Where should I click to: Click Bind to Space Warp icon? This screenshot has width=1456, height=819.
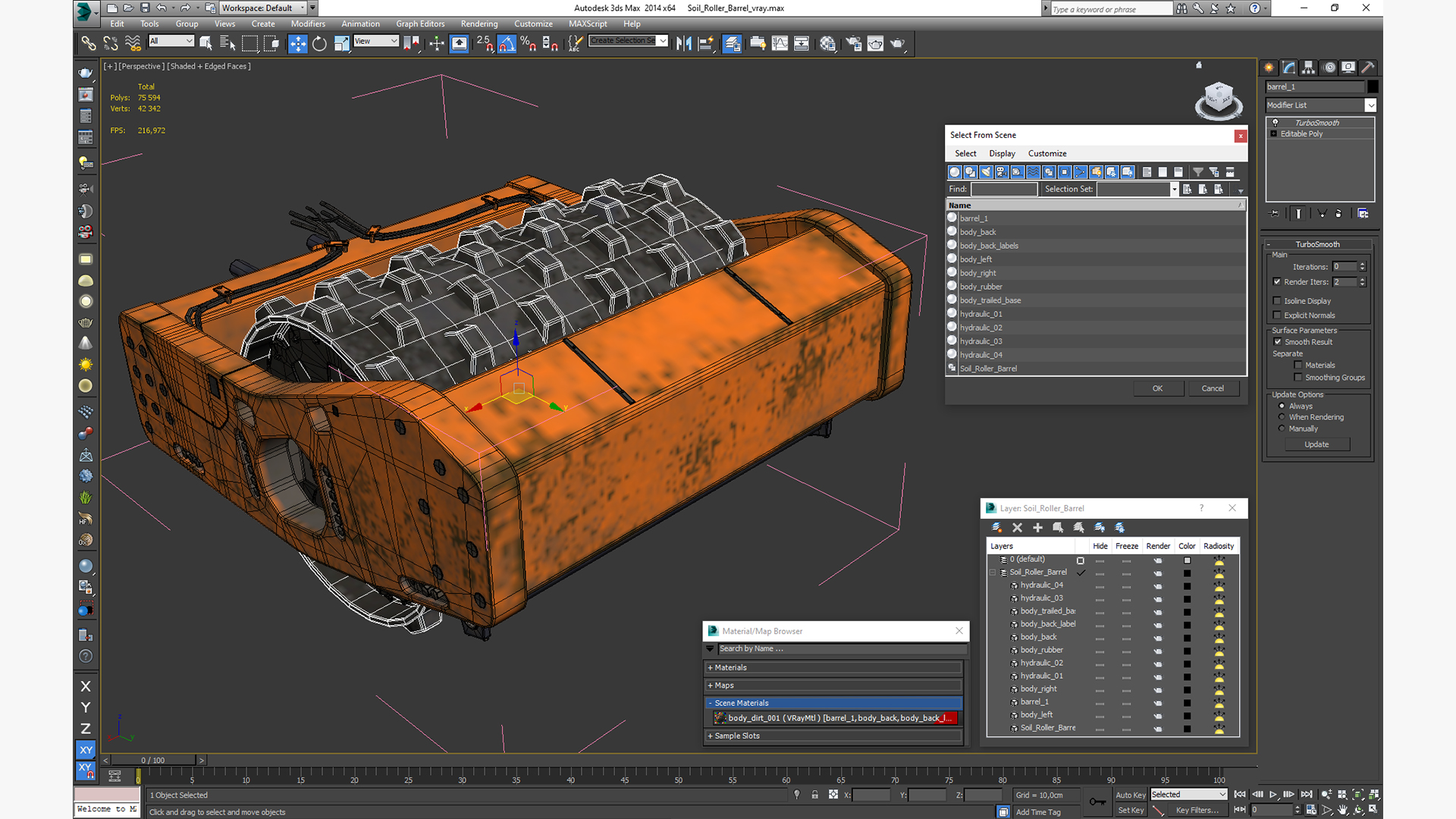pyautogui.click(x=133, y=43)
